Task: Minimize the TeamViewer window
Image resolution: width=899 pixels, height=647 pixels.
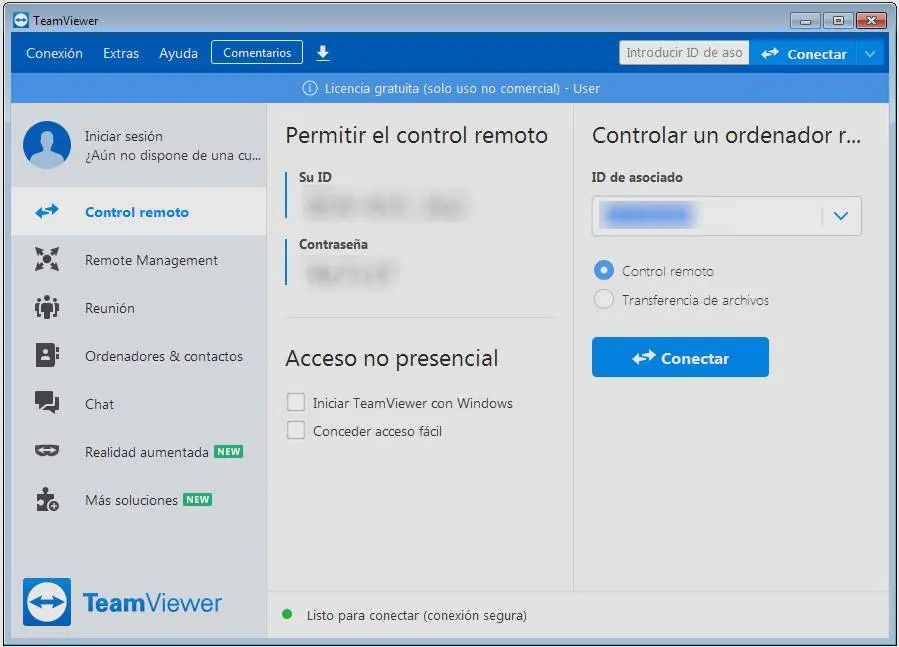Action: 806,21
